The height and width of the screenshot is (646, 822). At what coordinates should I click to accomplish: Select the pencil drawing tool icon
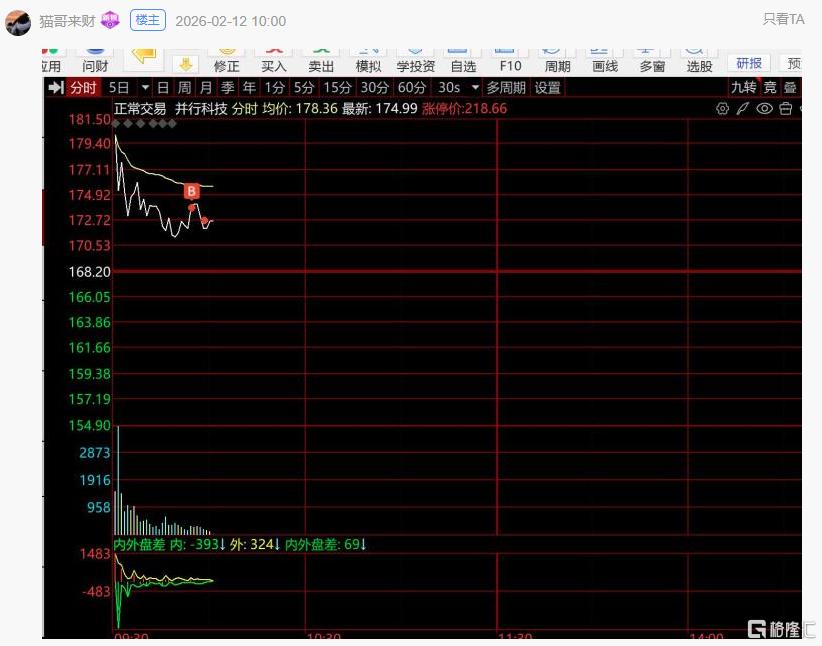coord(743,109)
